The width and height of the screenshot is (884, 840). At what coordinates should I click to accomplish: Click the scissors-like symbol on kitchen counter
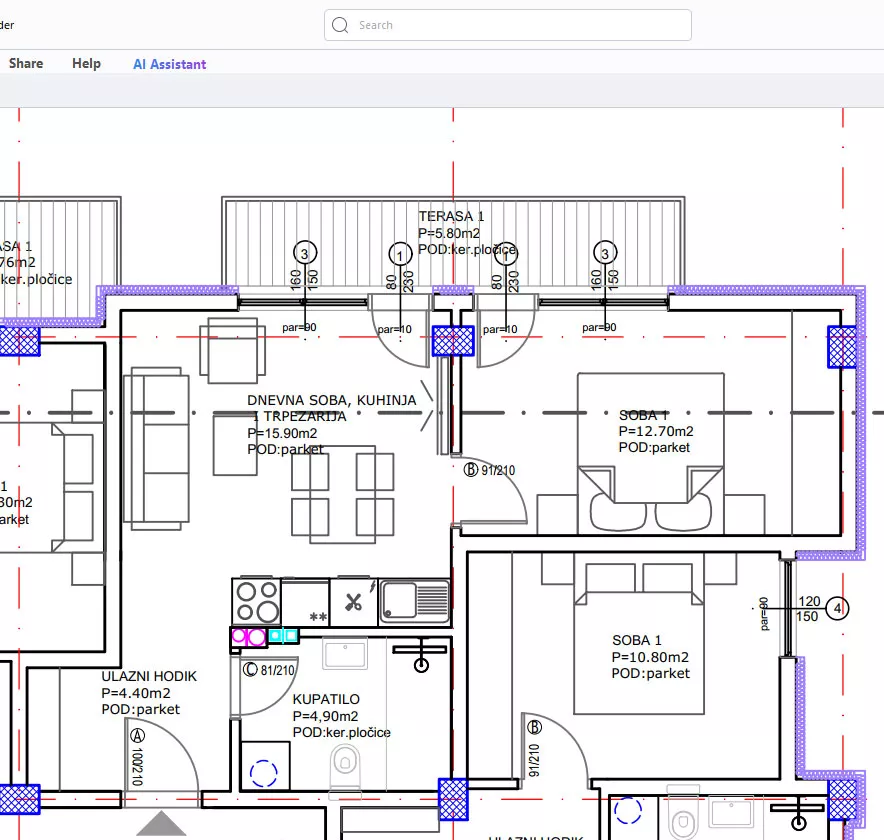pos(353,602)
